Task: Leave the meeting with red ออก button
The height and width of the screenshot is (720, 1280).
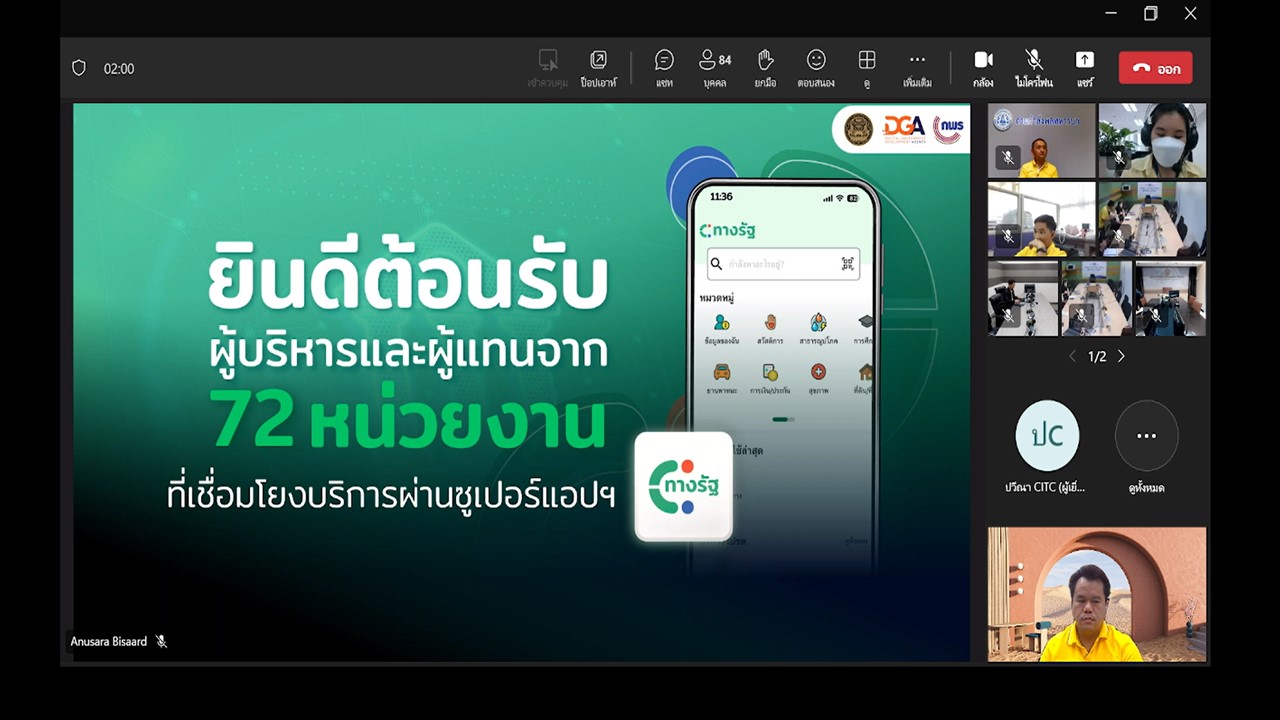Action: tap(1155, 68)
